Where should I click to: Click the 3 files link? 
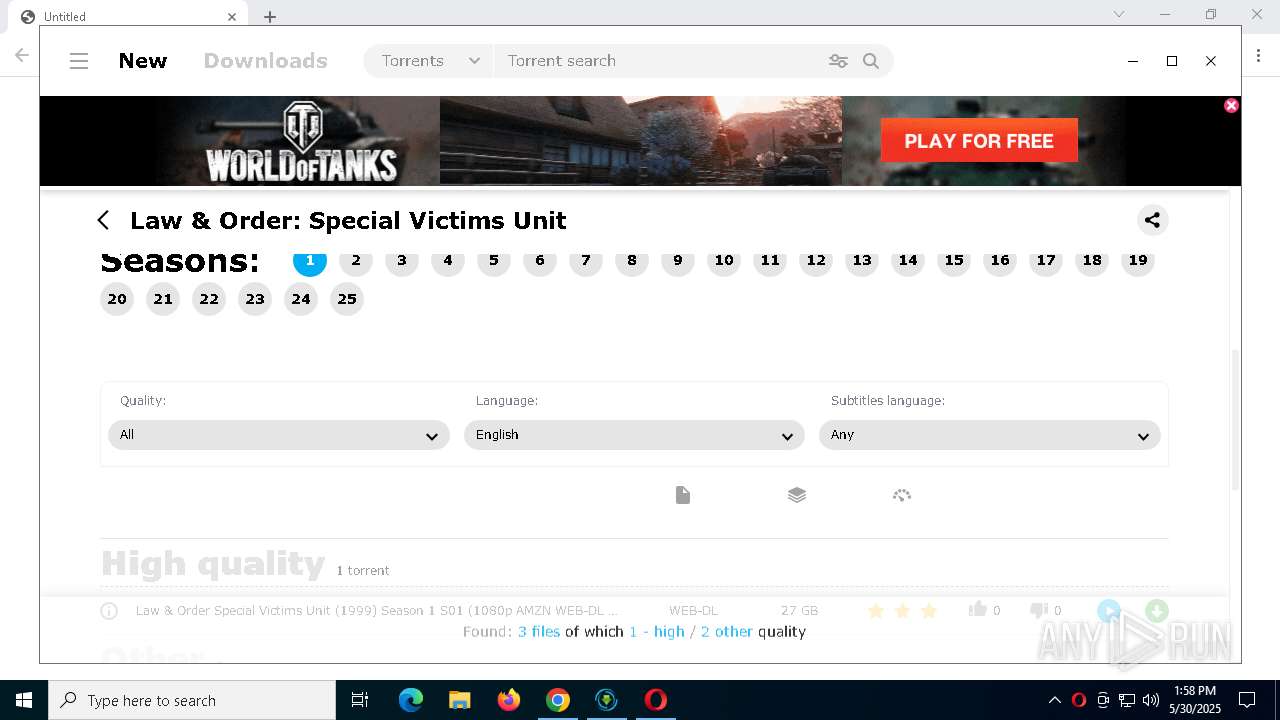[x=539, y=632]
